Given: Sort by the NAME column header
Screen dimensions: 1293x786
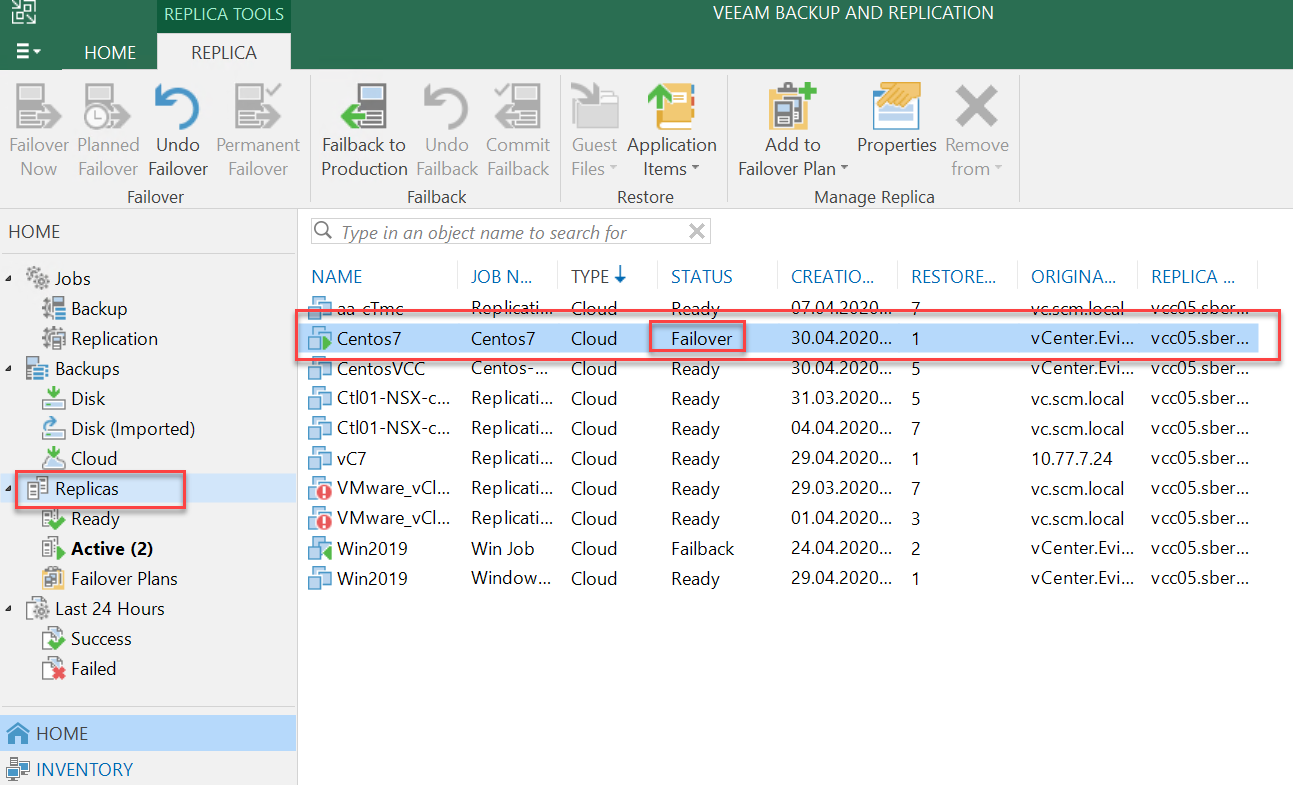Looking at the screenshot, I should pos(337,277).
